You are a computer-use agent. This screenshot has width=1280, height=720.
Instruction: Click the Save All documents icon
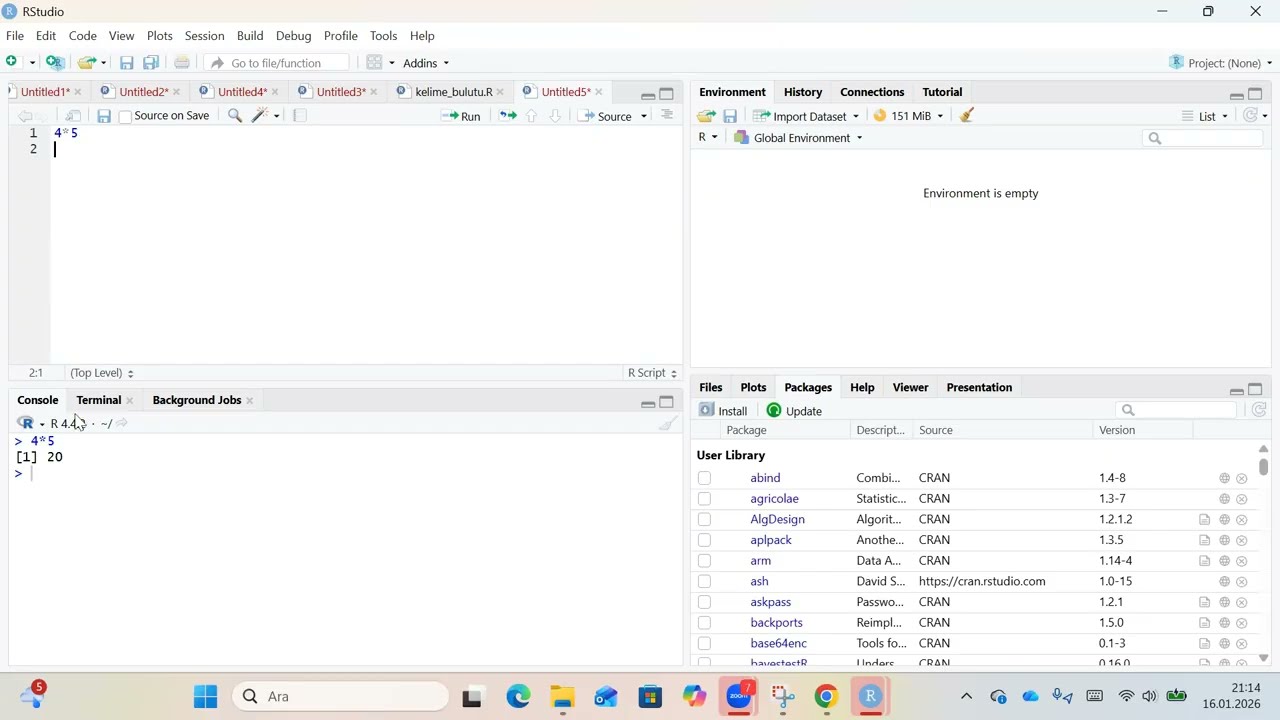(x=151, y=63)
